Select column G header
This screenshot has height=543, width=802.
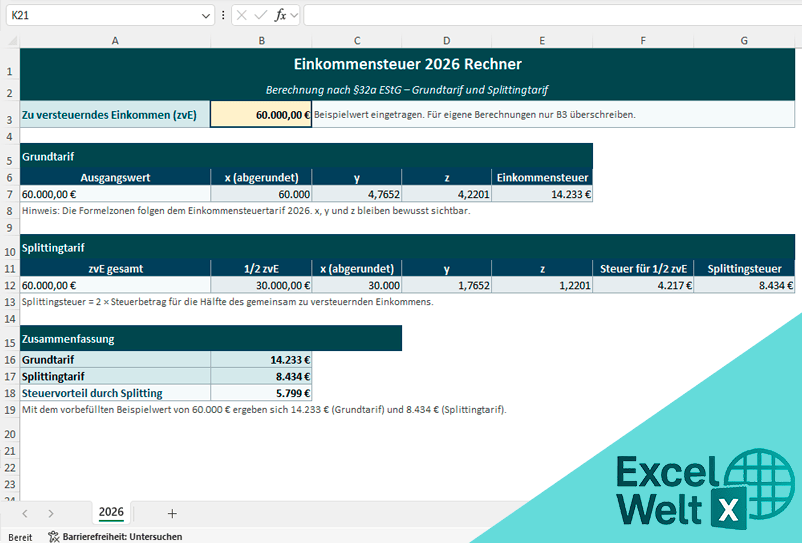point(744,40)
